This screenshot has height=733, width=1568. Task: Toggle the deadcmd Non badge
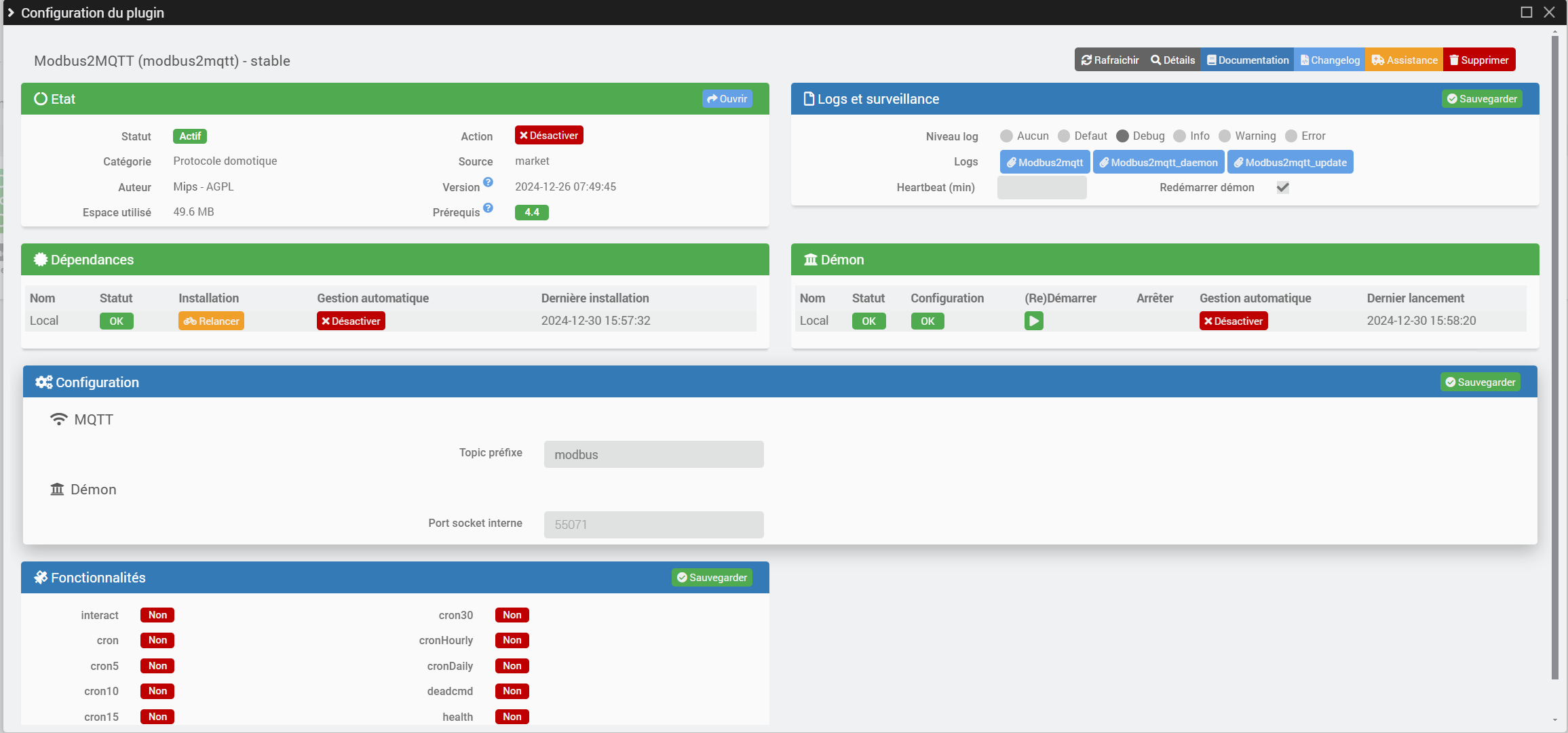tap(512, 691)
